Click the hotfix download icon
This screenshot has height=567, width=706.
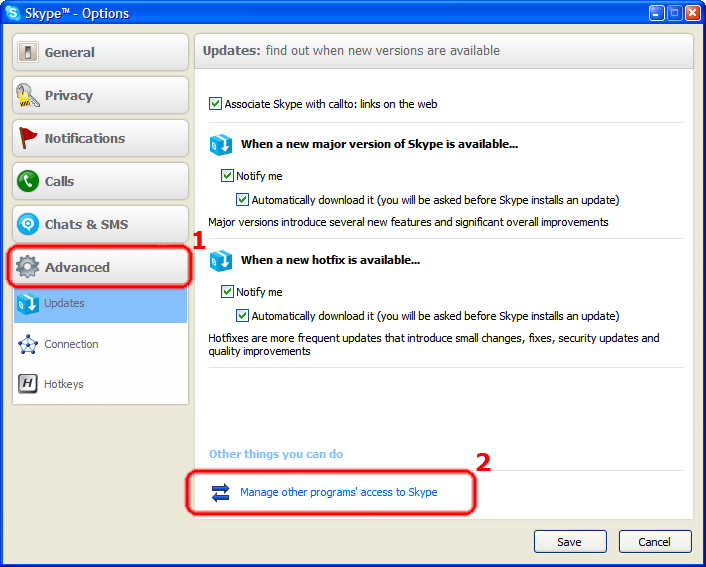point(221,261)
